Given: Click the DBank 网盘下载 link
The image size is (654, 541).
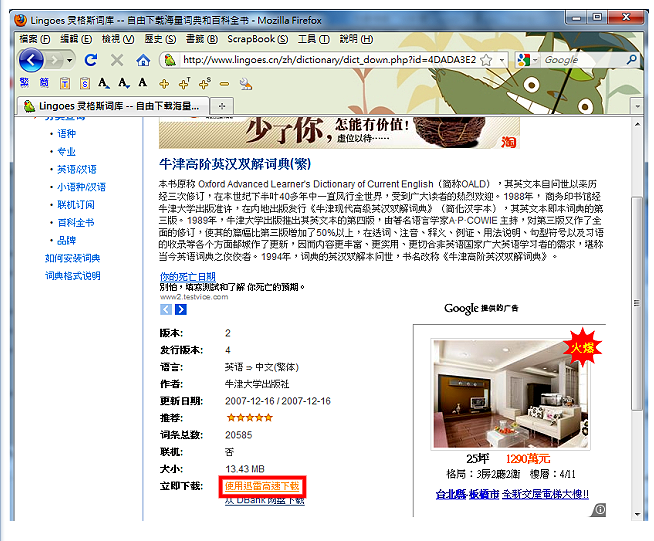Looking at the screenshot, I should pyautogui.click(x=264, y=501).
